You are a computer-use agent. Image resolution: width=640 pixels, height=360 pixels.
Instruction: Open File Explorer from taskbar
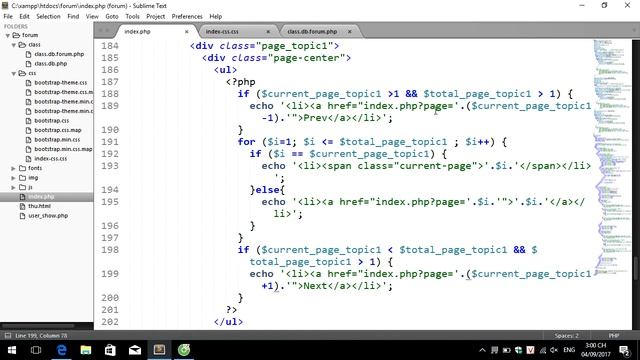pyautogui.click(x=86, y=350)
